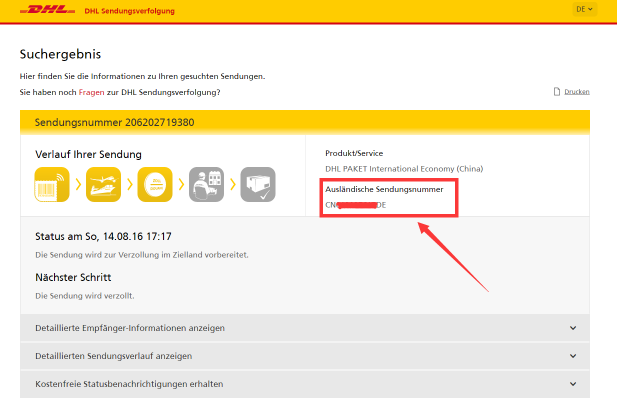Image resolution: width=617 pixels, height=405 pixels.
Task: Click the Verlauf Ihrer Sendung heading
Action: click(88, 154)
